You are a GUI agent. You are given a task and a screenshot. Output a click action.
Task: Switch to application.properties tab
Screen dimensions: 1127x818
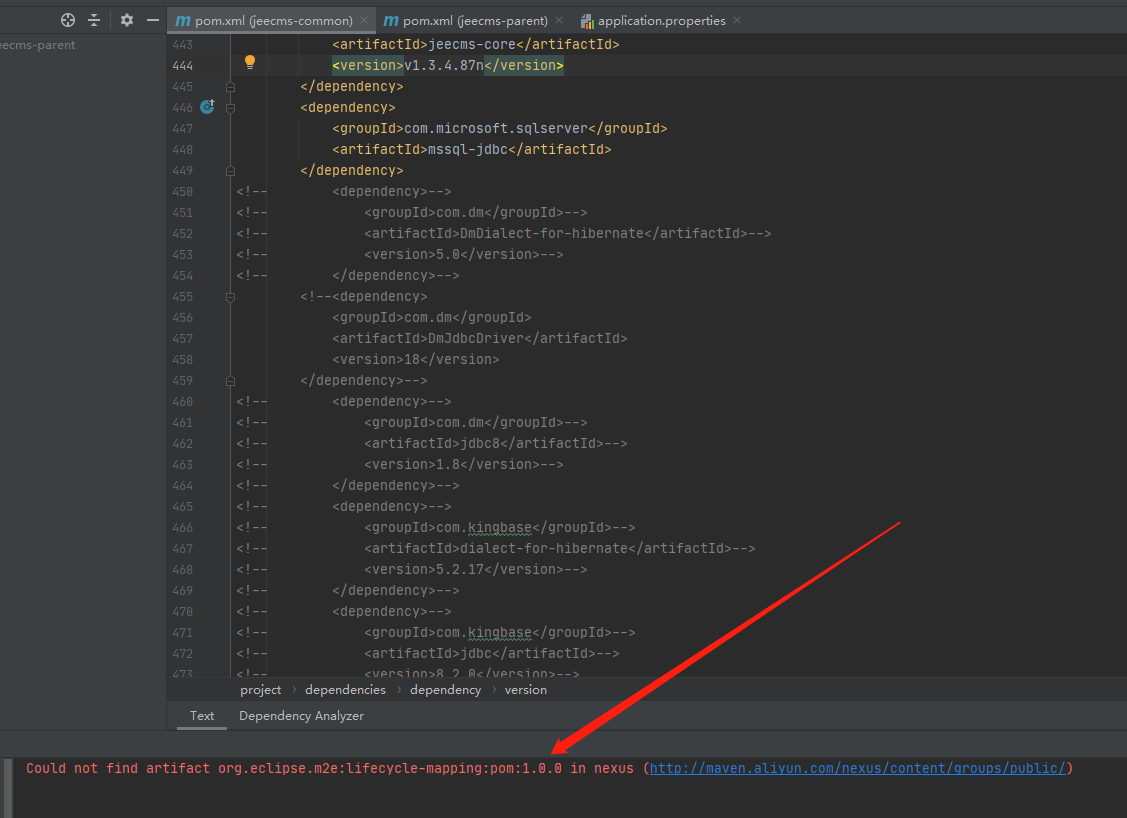pos(660,20)
